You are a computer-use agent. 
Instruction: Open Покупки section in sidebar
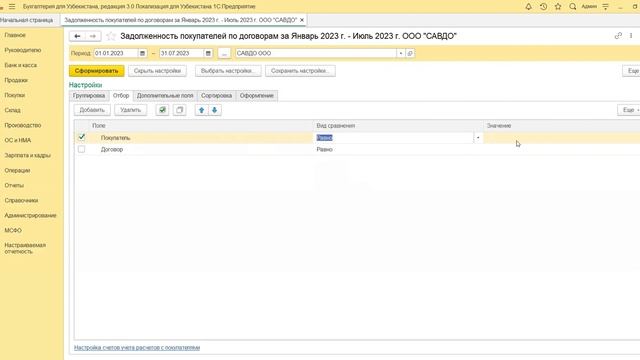point(15,95)
